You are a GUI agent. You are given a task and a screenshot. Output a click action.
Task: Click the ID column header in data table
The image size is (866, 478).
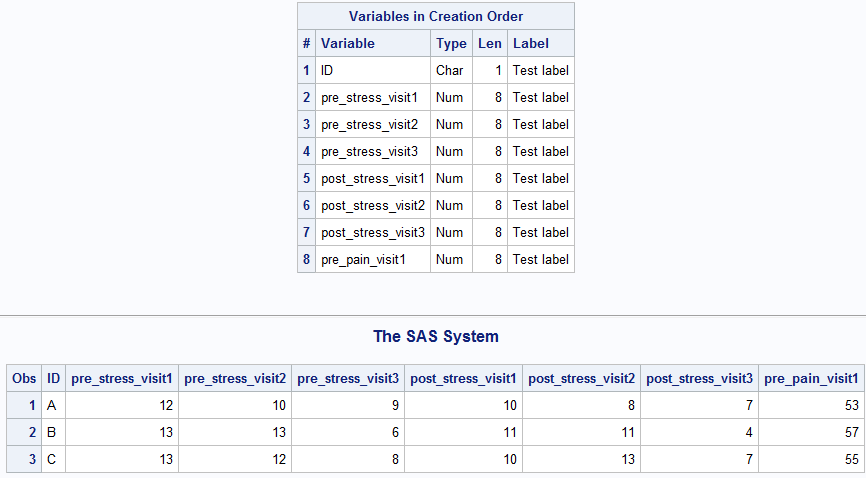coord(54,378)
